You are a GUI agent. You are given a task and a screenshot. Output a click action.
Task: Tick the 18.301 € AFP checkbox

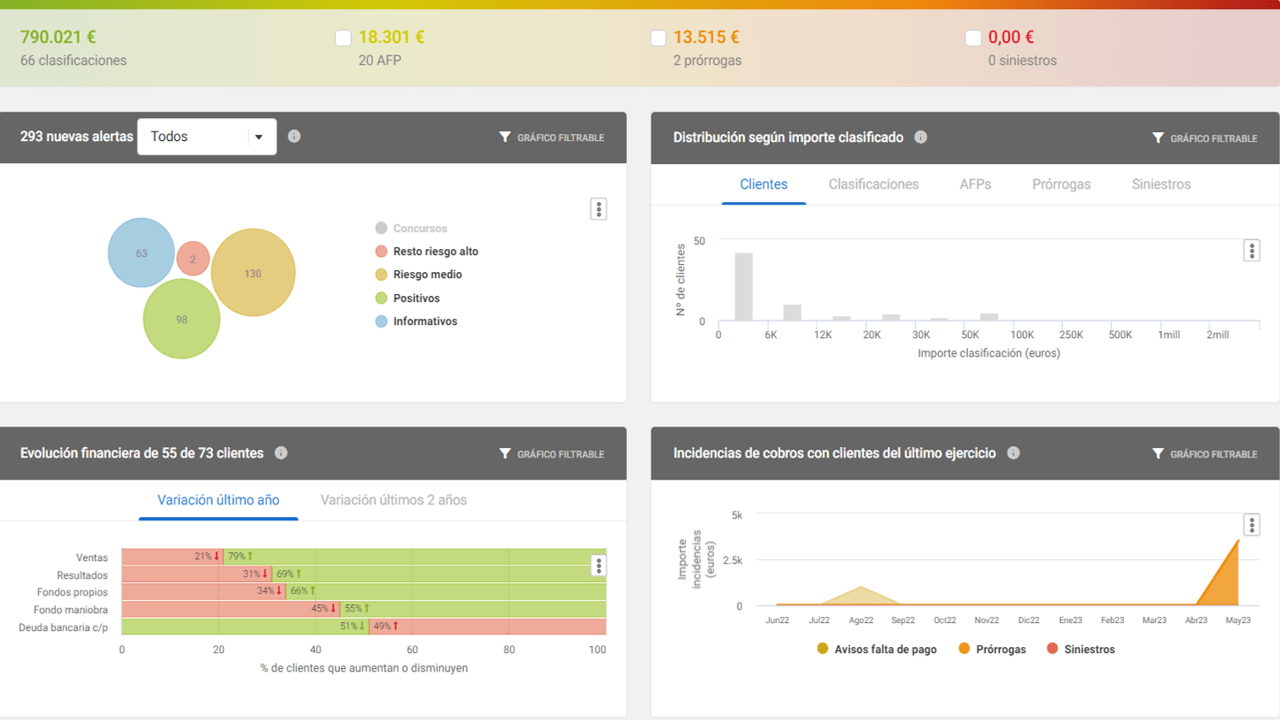click(343, 38)
